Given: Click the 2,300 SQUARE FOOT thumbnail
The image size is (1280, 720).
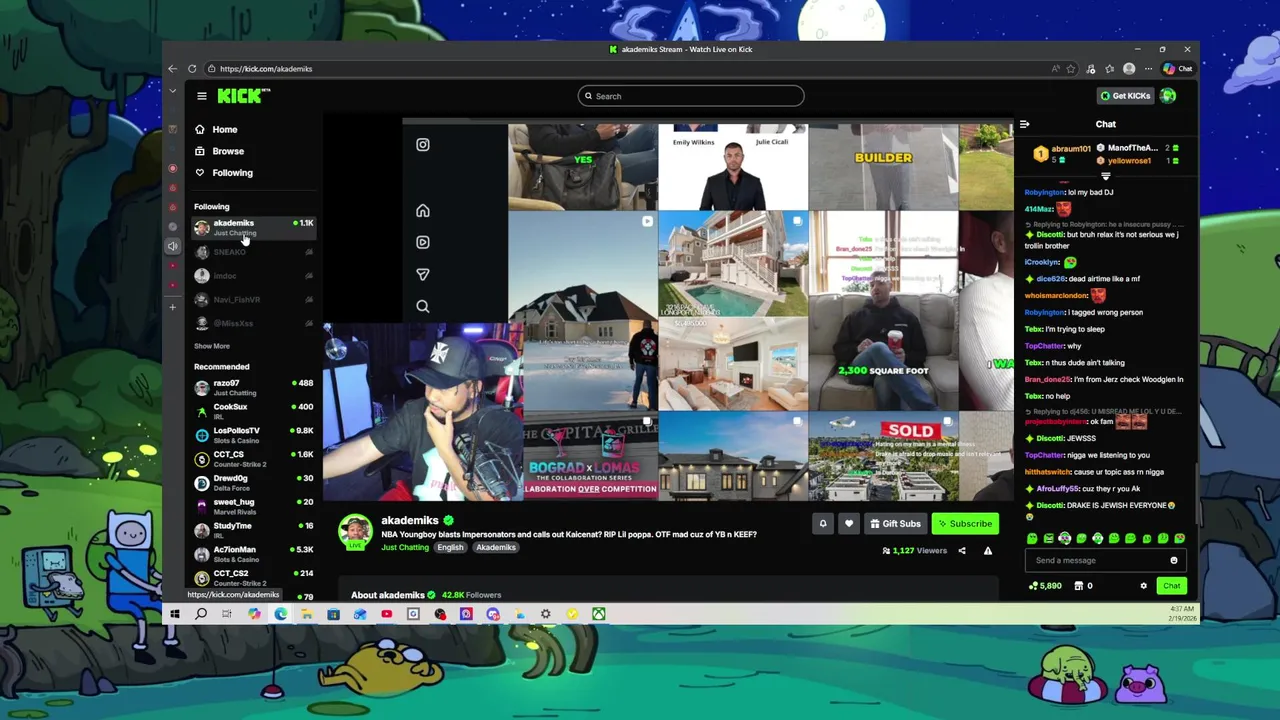Looking at the screenshot, I should 883,312.
